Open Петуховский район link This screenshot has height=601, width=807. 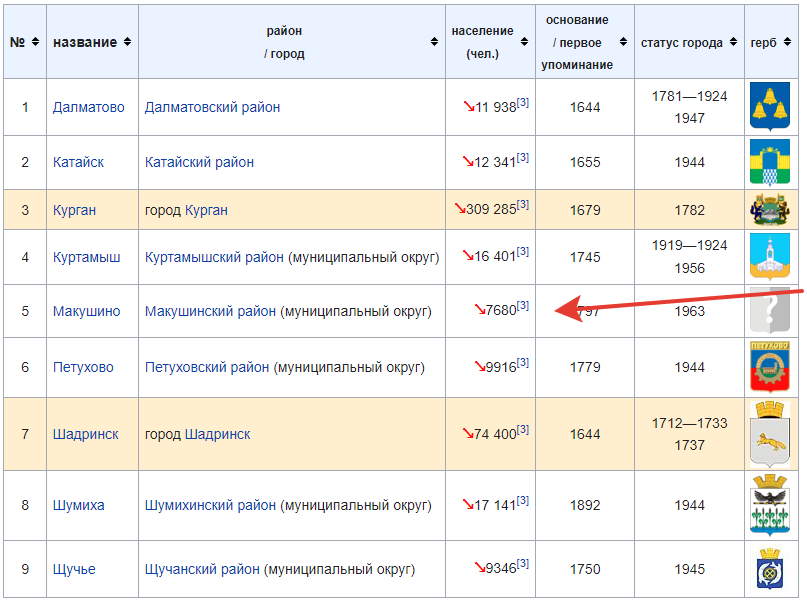pos(207,367)
